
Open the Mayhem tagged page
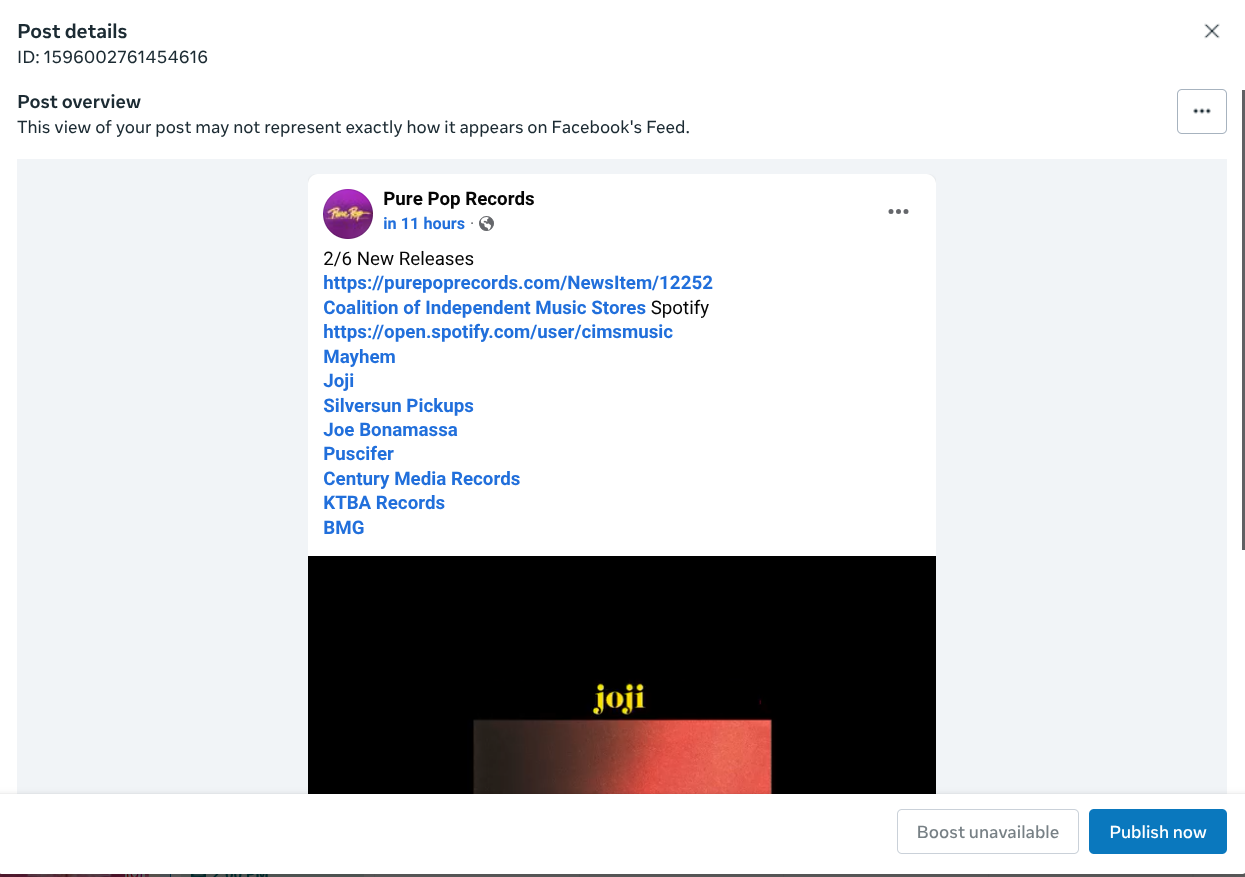point(359,357)
